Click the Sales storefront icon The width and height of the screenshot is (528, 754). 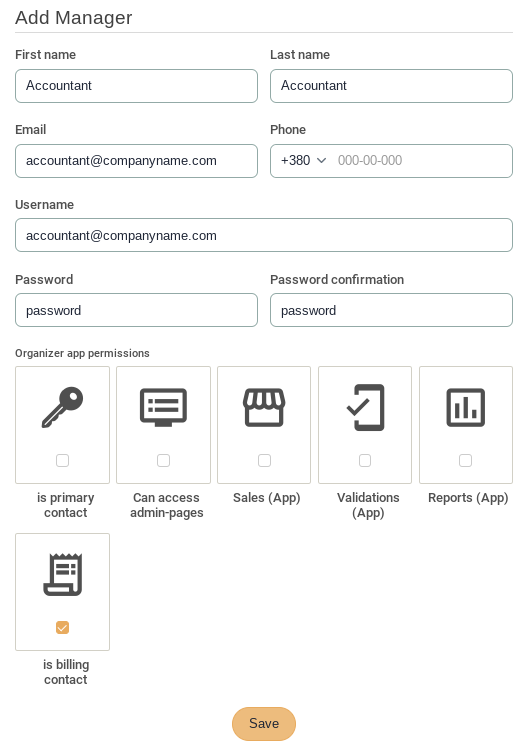264,407
